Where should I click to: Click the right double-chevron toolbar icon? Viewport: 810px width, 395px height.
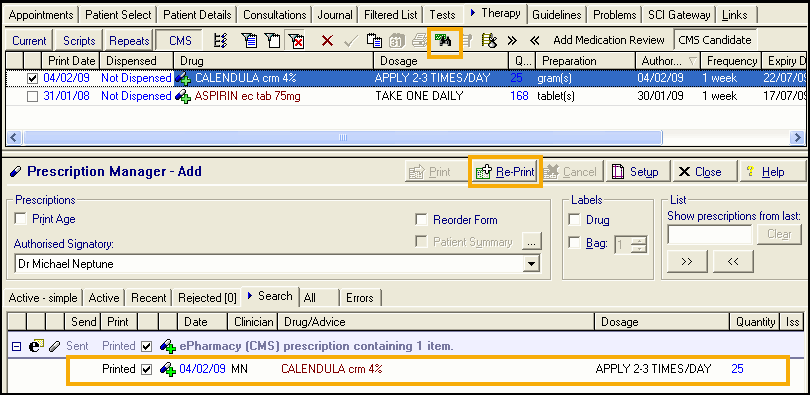(x=512, y=40)
